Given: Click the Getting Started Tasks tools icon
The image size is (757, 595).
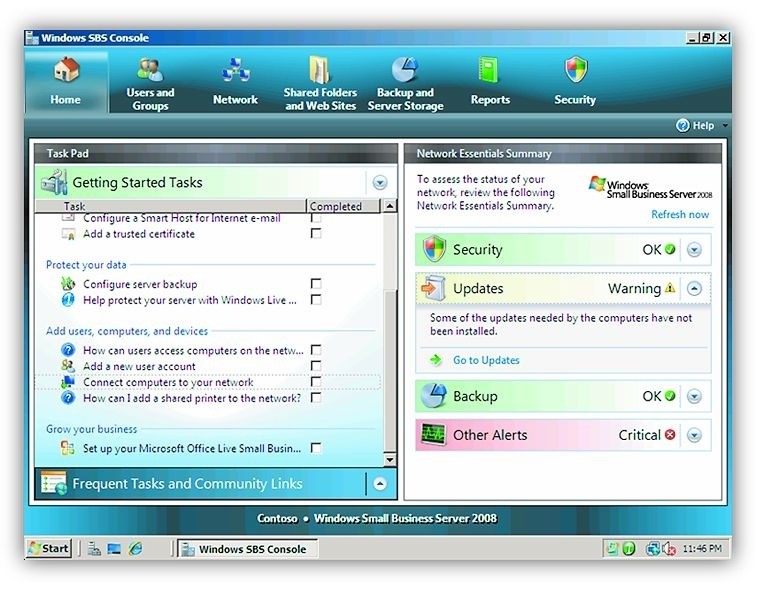Looking at the screenshot, I should (54, 183).
